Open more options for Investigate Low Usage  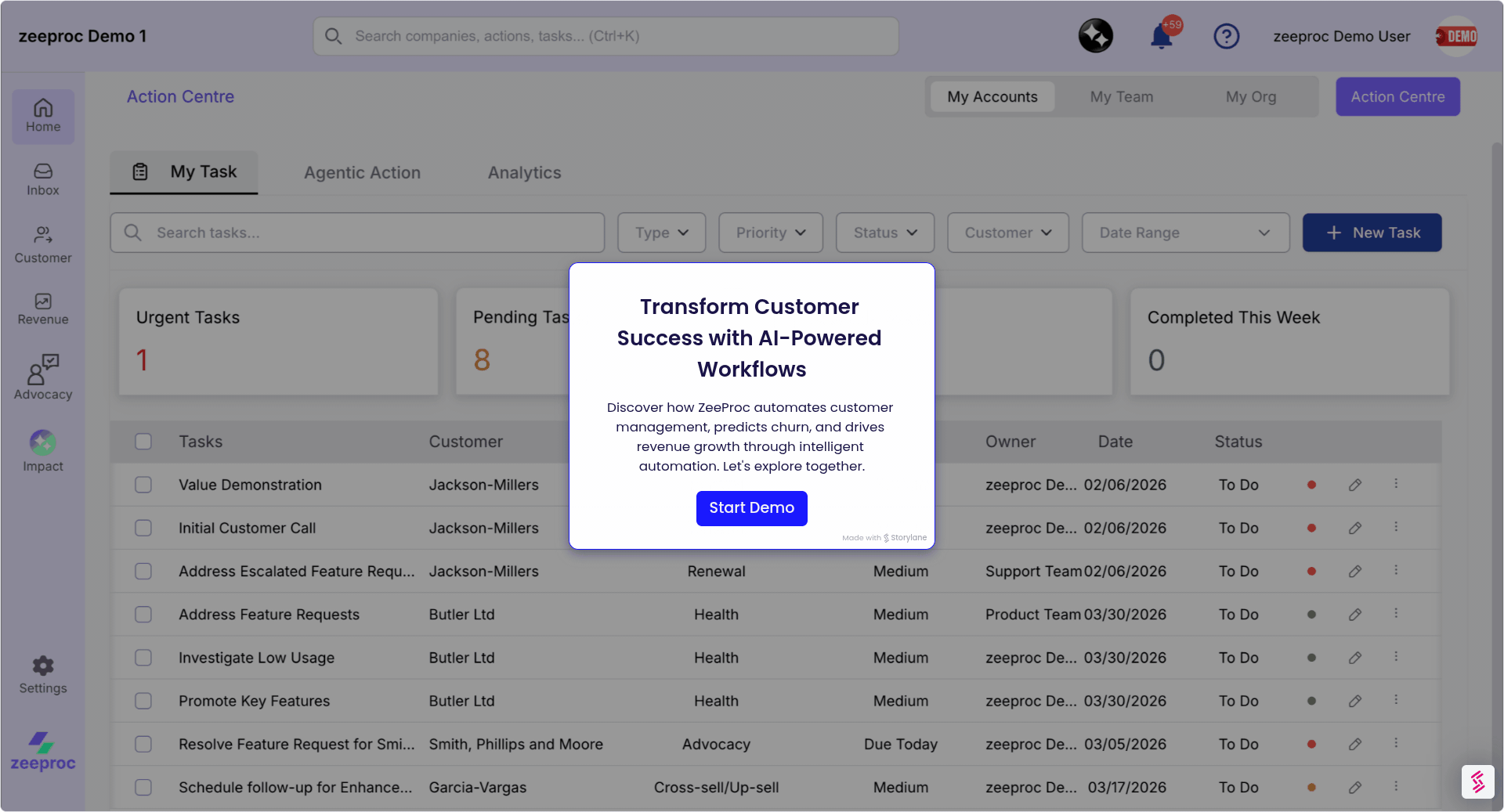coord(1396,657)
